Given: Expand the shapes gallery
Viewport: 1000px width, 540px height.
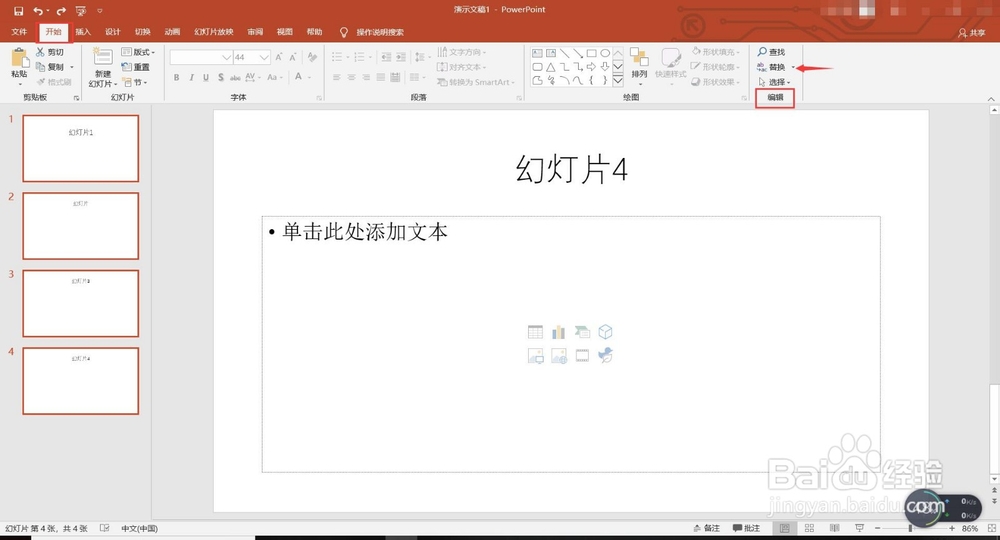Looking at the screenshot, I should coord(618,81).
